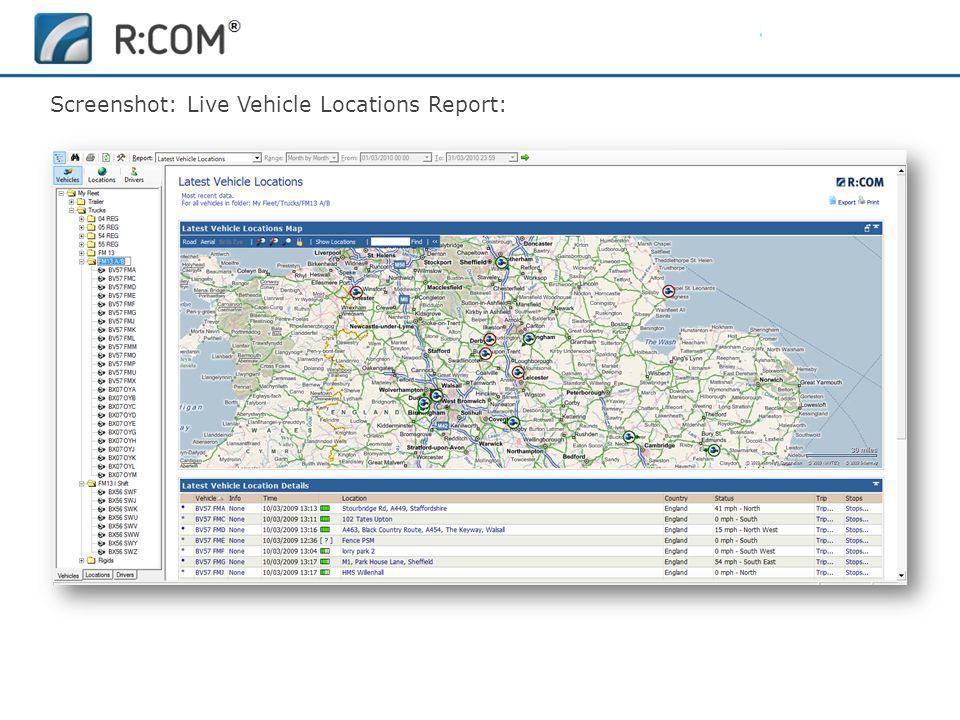Select the FM13 A/B folder
The width and height of the screenshot is (960, 720).
click(112, 261)
